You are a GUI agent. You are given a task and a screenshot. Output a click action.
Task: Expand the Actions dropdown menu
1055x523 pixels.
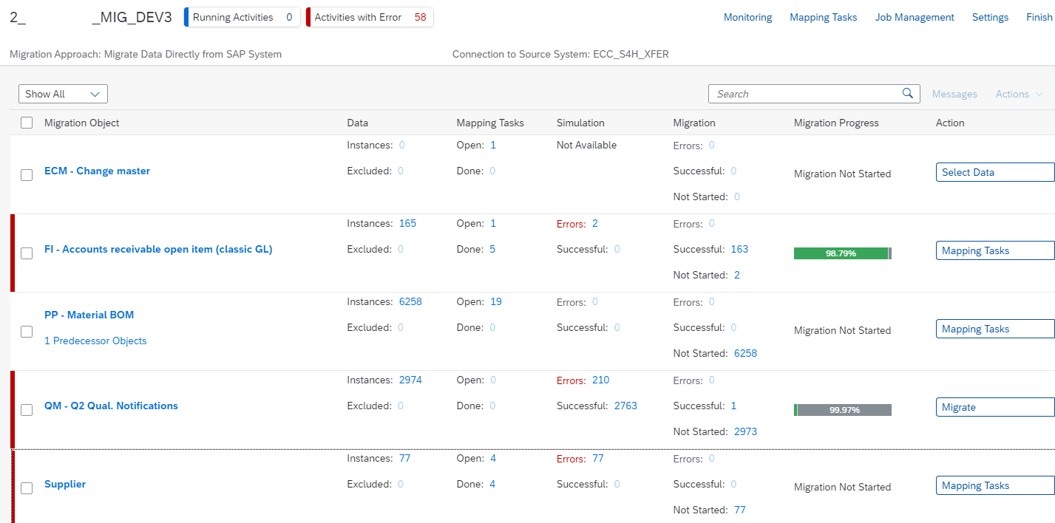click(1019, 94)
